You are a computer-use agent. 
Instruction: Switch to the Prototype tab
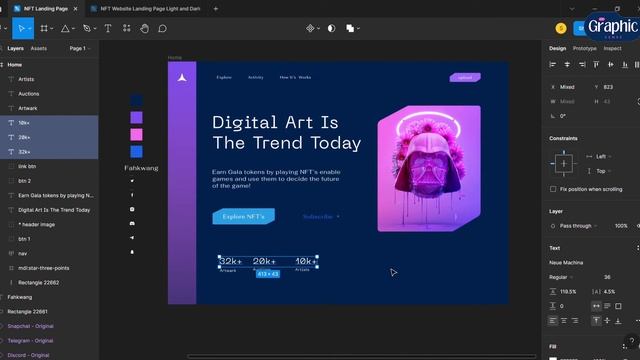point(584,48)
